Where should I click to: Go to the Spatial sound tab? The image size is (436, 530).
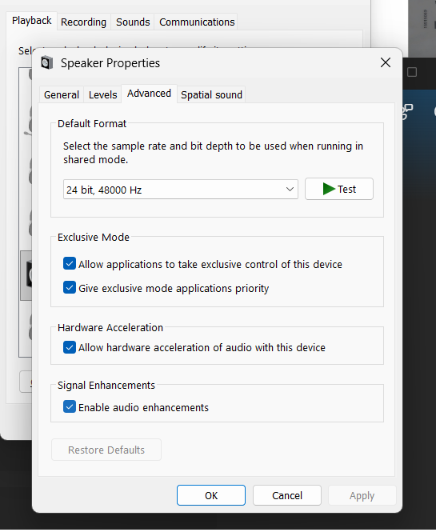(x=212, y=95)
